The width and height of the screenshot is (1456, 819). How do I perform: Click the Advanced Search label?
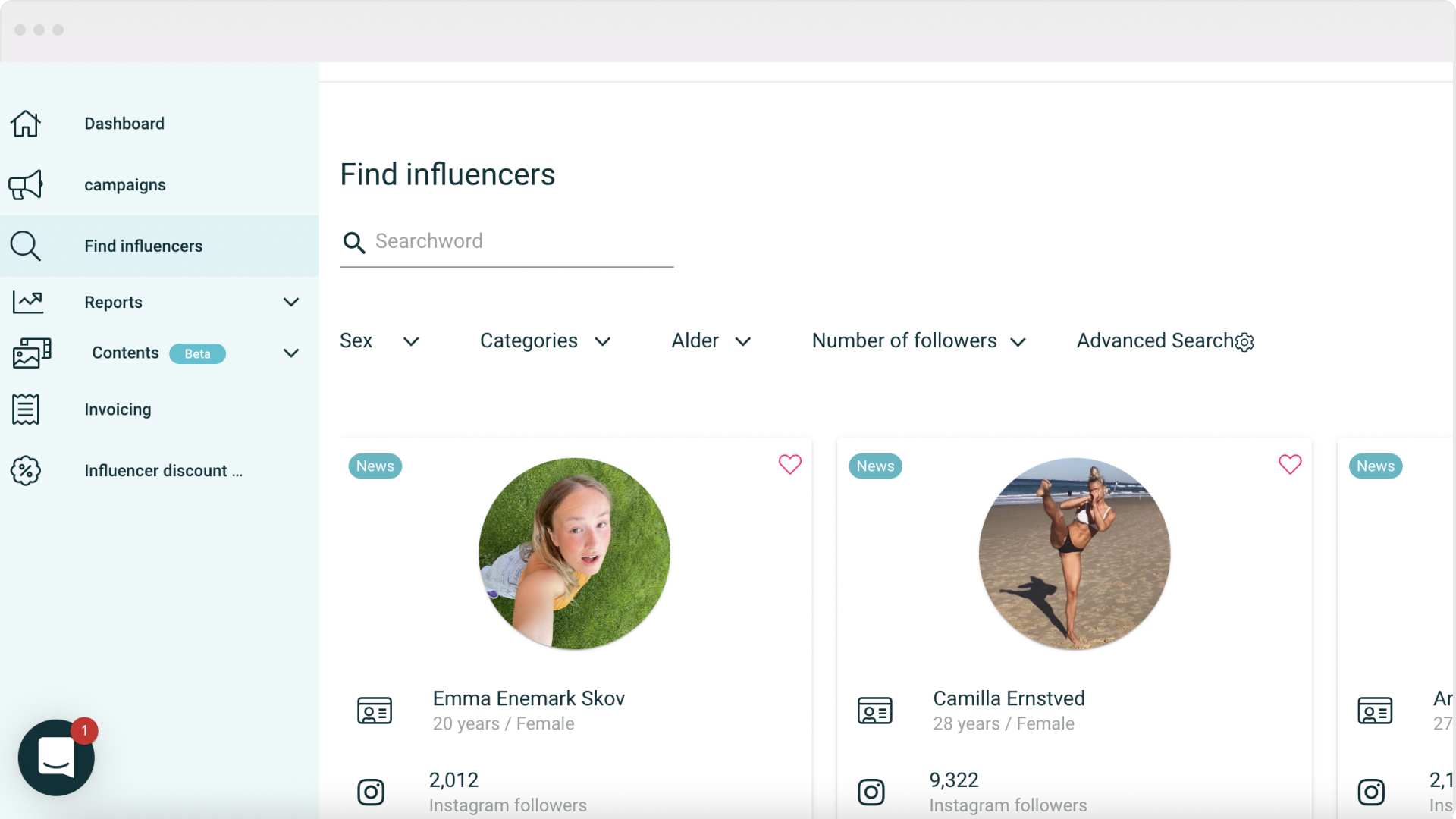(x=1153, y=340)
